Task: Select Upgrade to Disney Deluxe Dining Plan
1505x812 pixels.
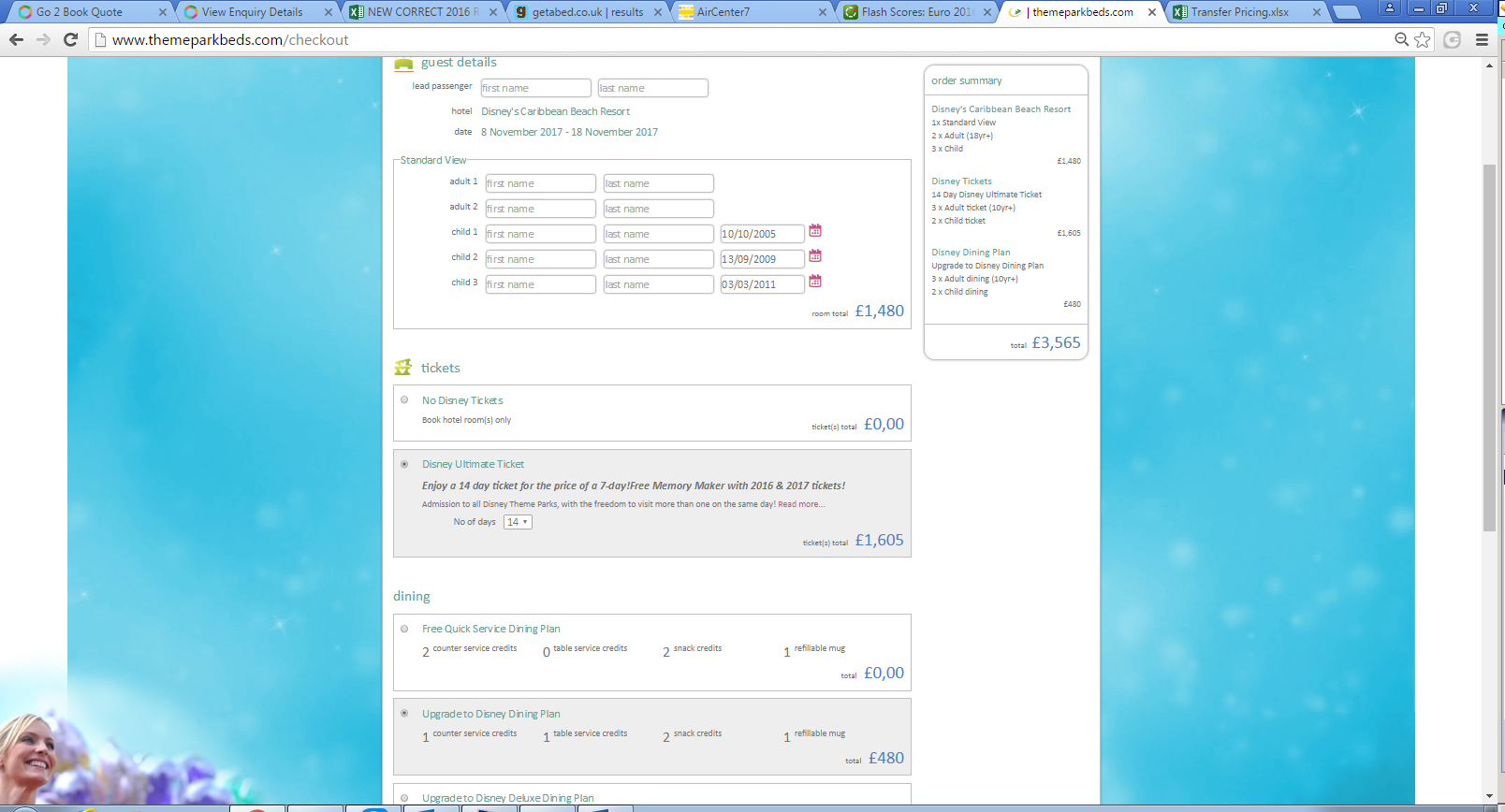Action: click(404, 798)
